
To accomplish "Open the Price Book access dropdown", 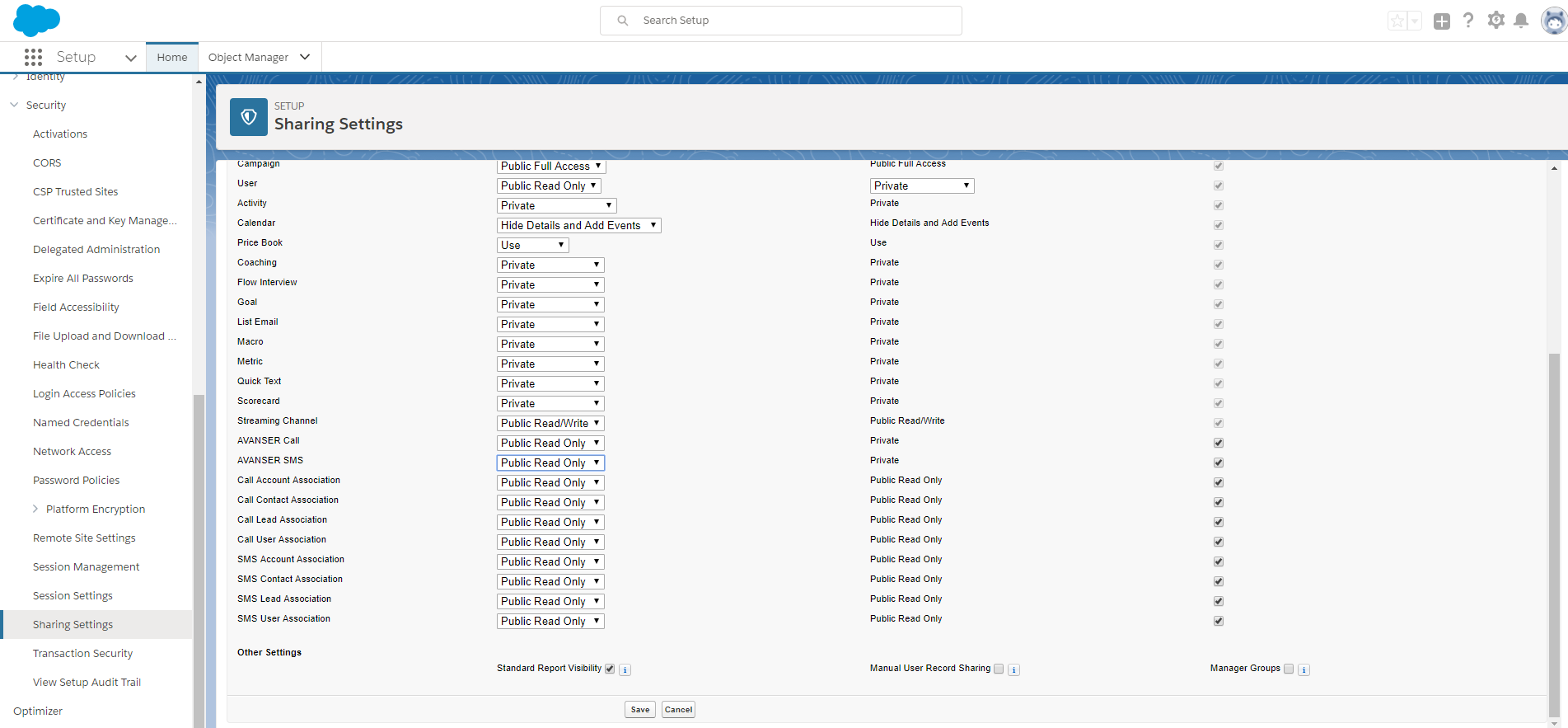I will pyautogui.click(x=532, y=245).
